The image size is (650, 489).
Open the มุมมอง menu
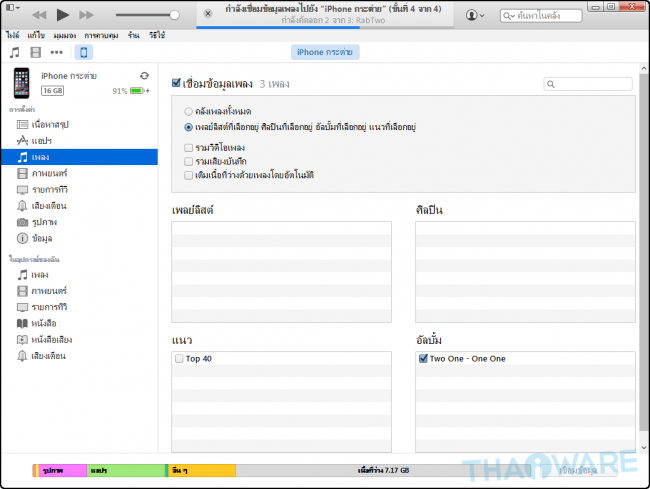(x=65, y=35)
